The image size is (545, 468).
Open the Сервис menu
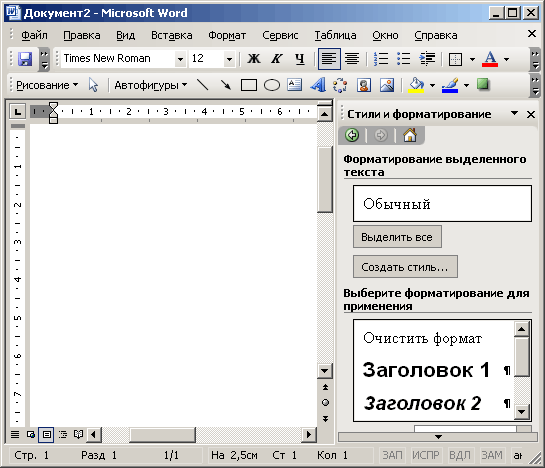pos(280,35)
